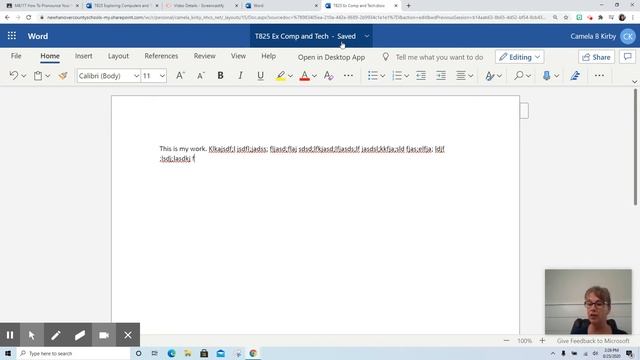This screenshot has width=640, height=360.
Task: Expand highlight color options arrow
Action: (290, 76)
